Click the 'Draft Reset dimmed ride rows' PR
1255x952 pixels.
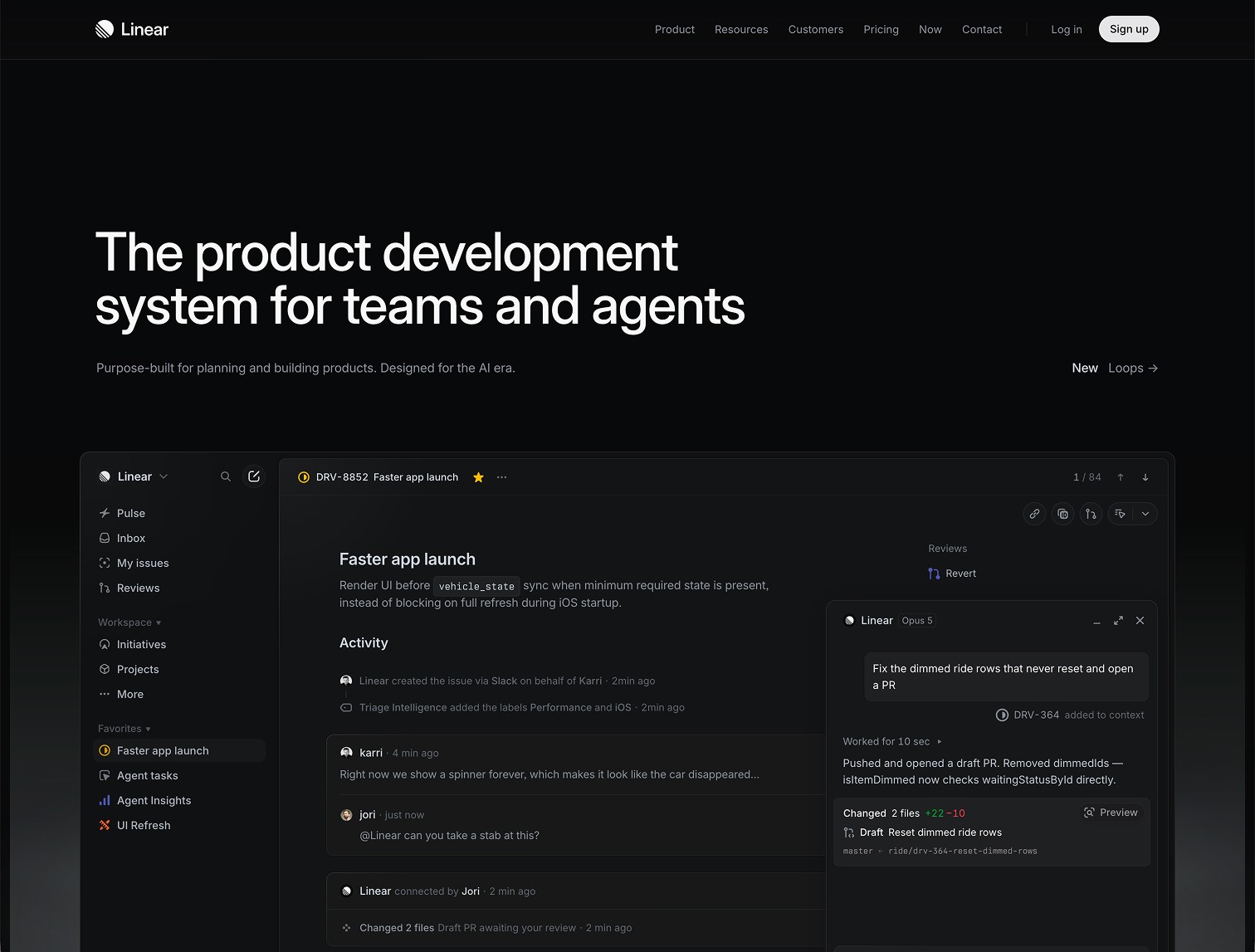922,832
